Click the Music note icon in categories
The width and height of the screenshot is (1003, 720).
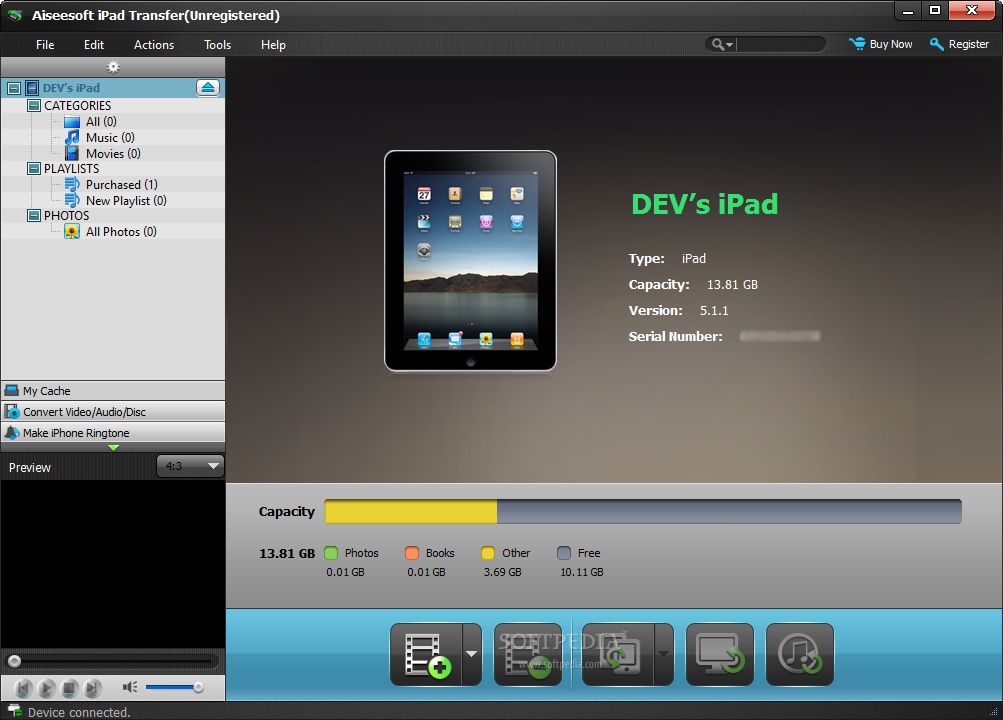coord(72,137)
